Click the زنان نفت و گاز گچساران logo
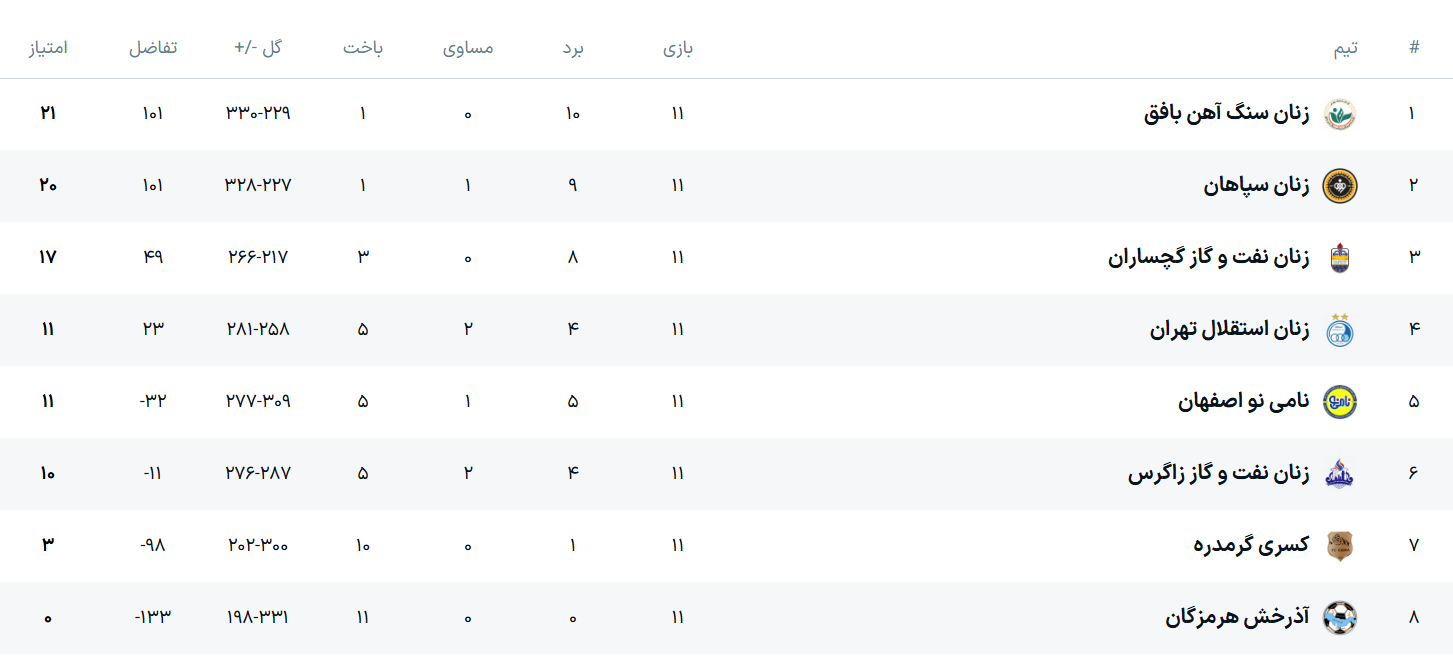 click(1339, 258)
